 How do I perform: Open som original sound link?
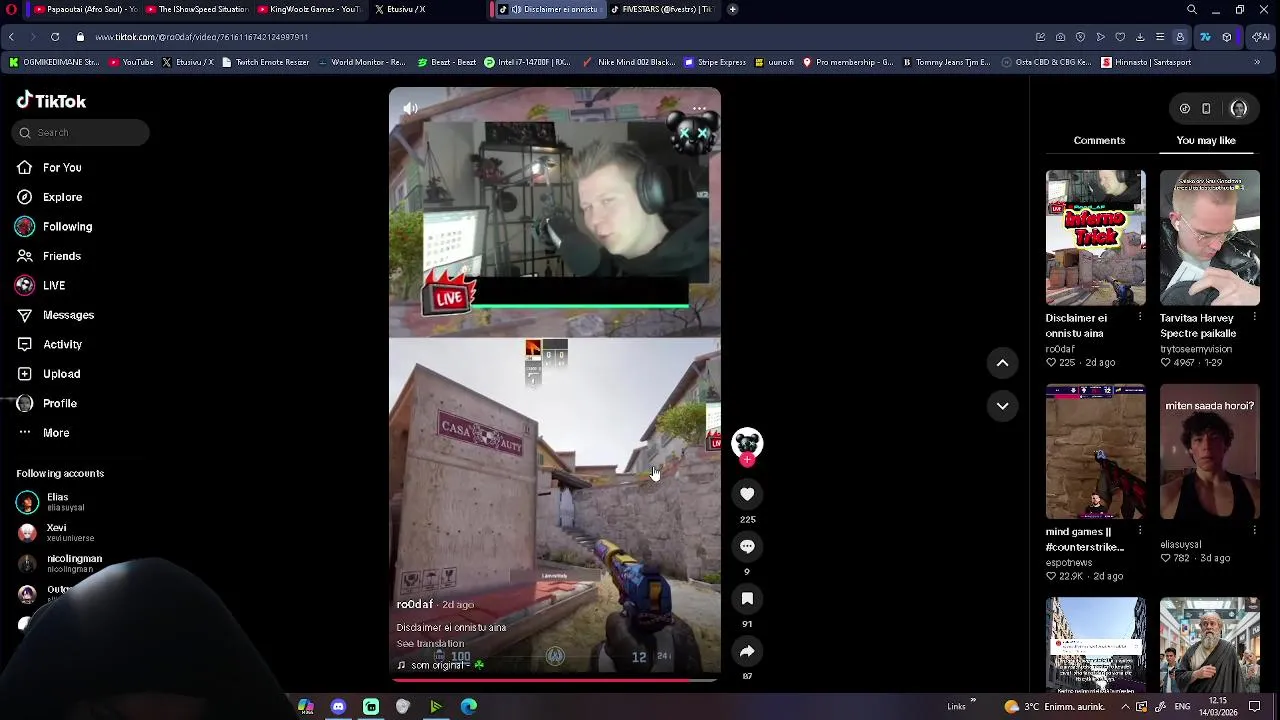point(440,665)
